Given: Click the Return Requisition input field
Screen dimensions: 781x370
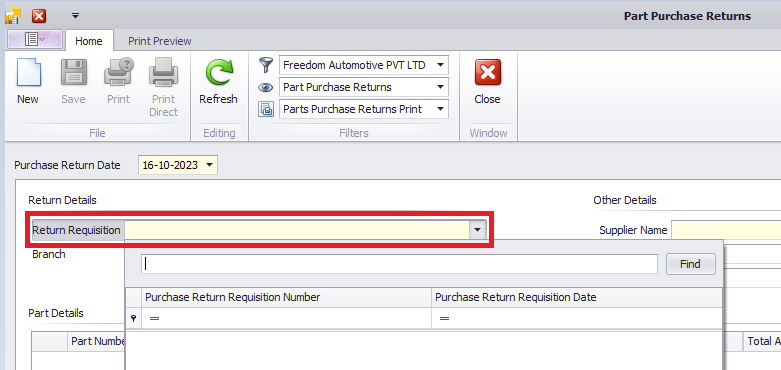Looking at the screenshot, I should coord(297,230).
